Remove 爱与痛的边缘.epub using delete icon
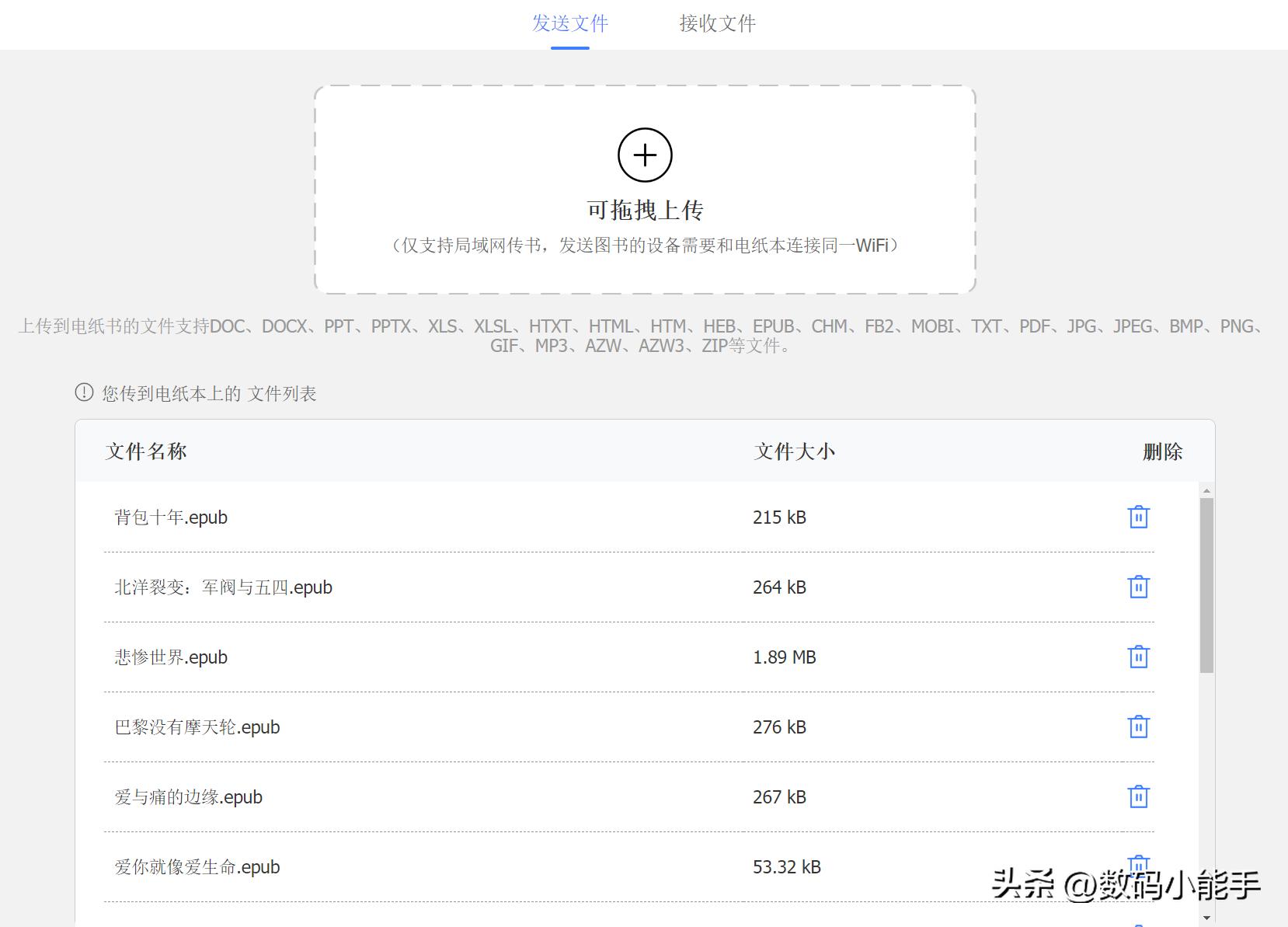 [1139, 796]
